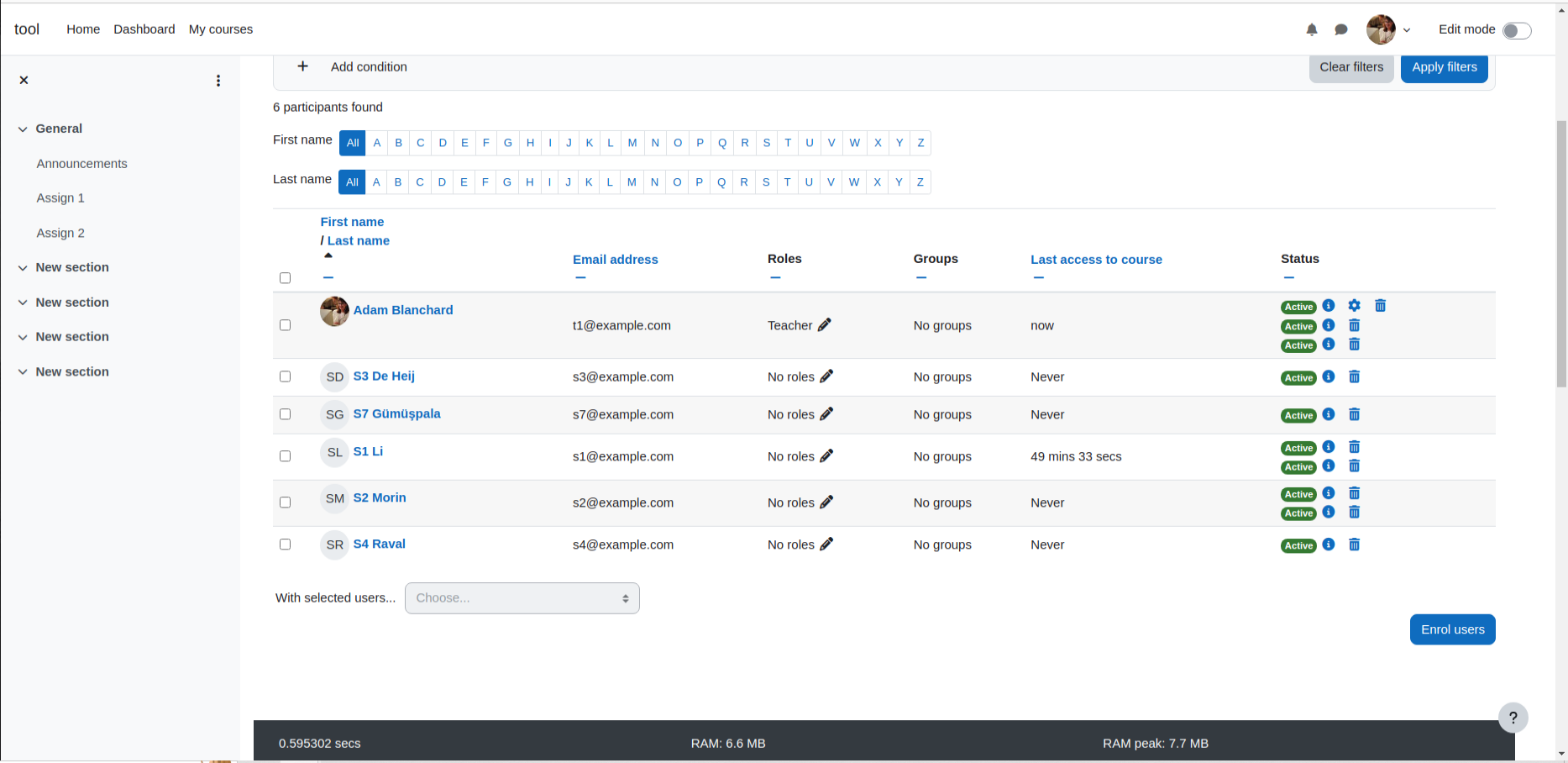1568x763 pixels.
Task: Open Announcements in course index
Action: click(82, 164)
